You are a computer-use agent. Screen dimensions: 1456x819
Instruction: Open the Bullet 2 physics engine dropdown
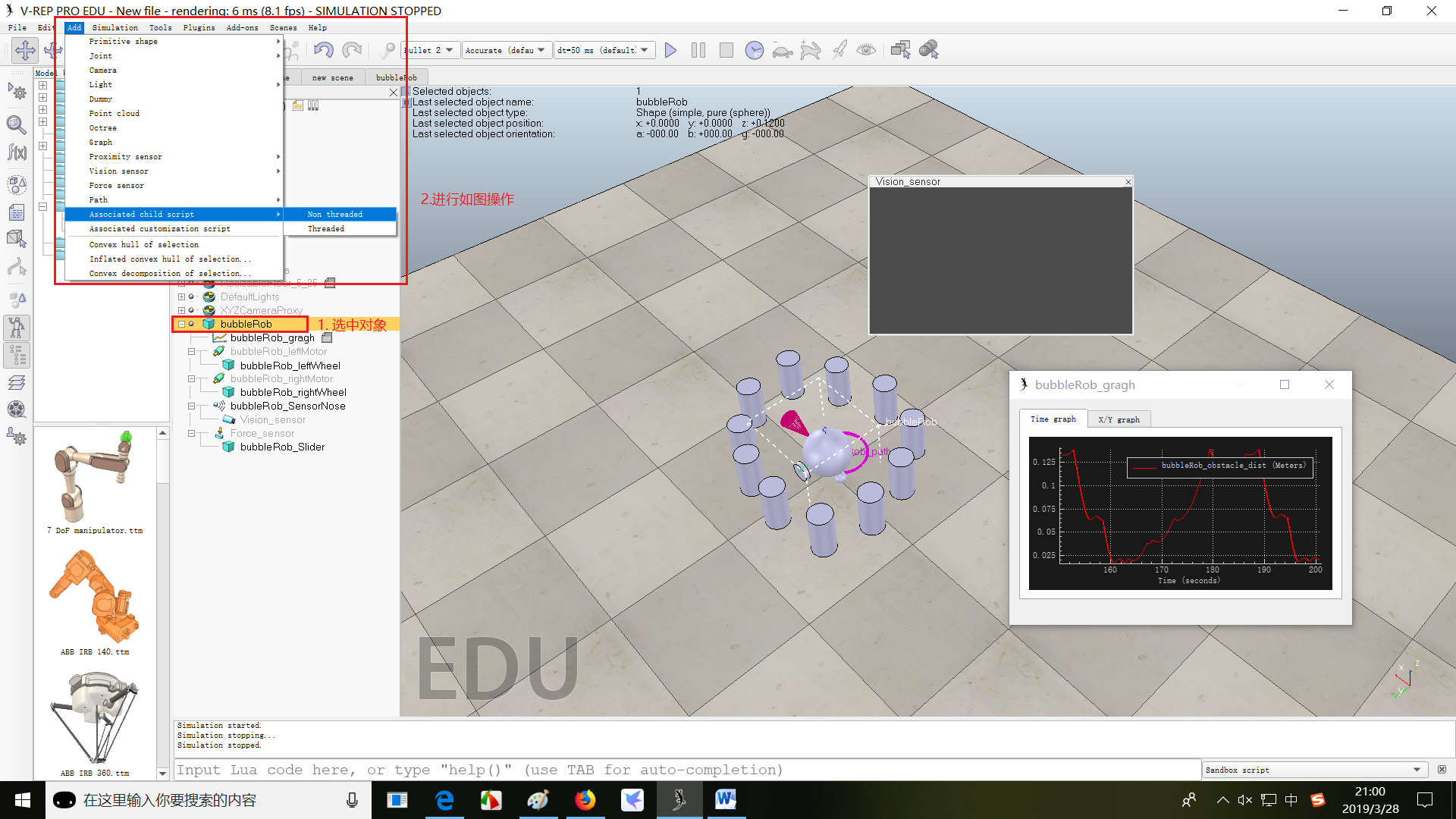click(429, 50)
